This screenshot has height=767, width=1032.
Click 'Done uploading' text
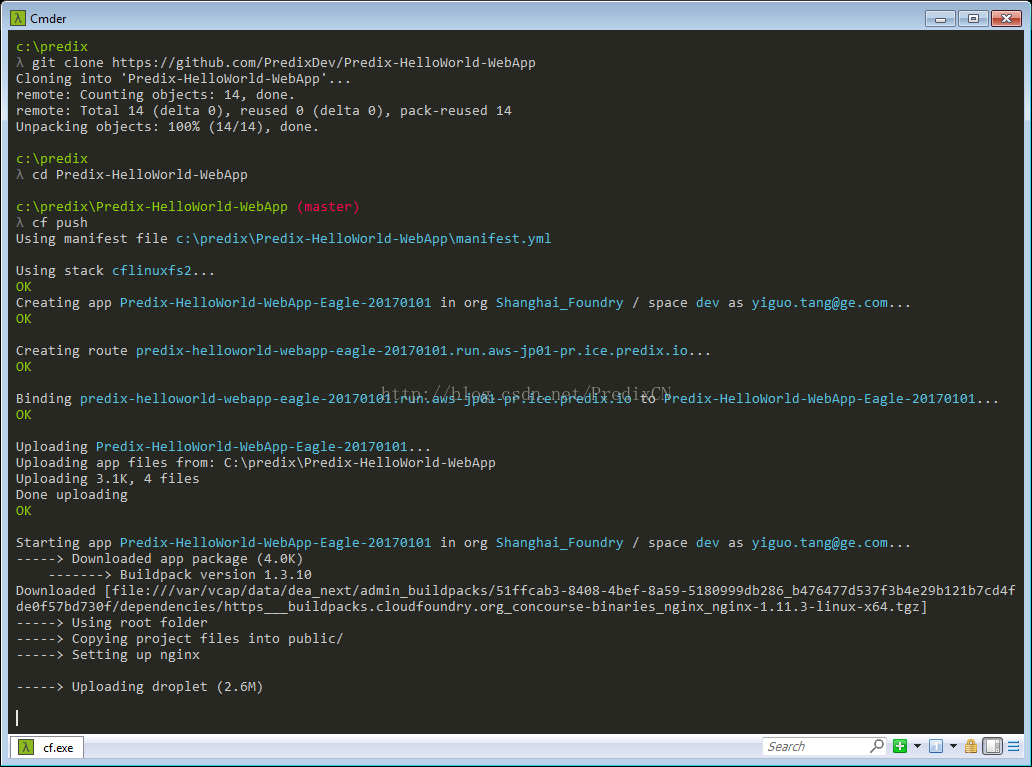pos(72,494)
